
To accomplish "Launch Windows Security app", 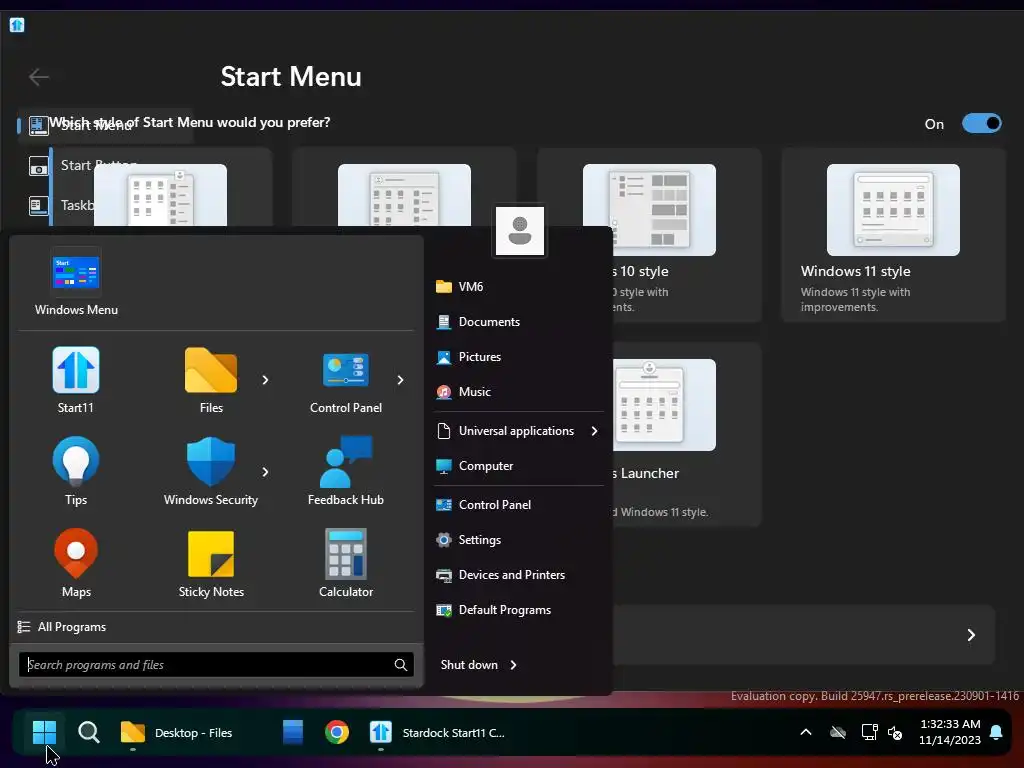I will [211, 472].
